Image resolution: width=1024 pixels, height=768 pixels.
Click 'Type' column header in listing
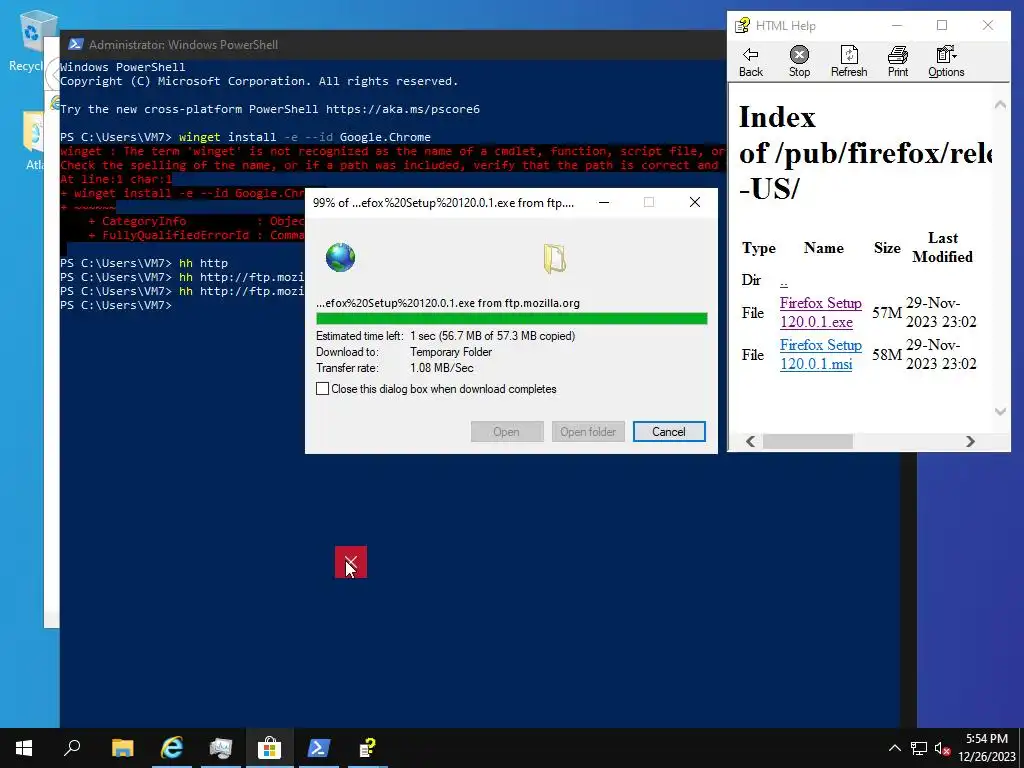(x=759, y=248)
